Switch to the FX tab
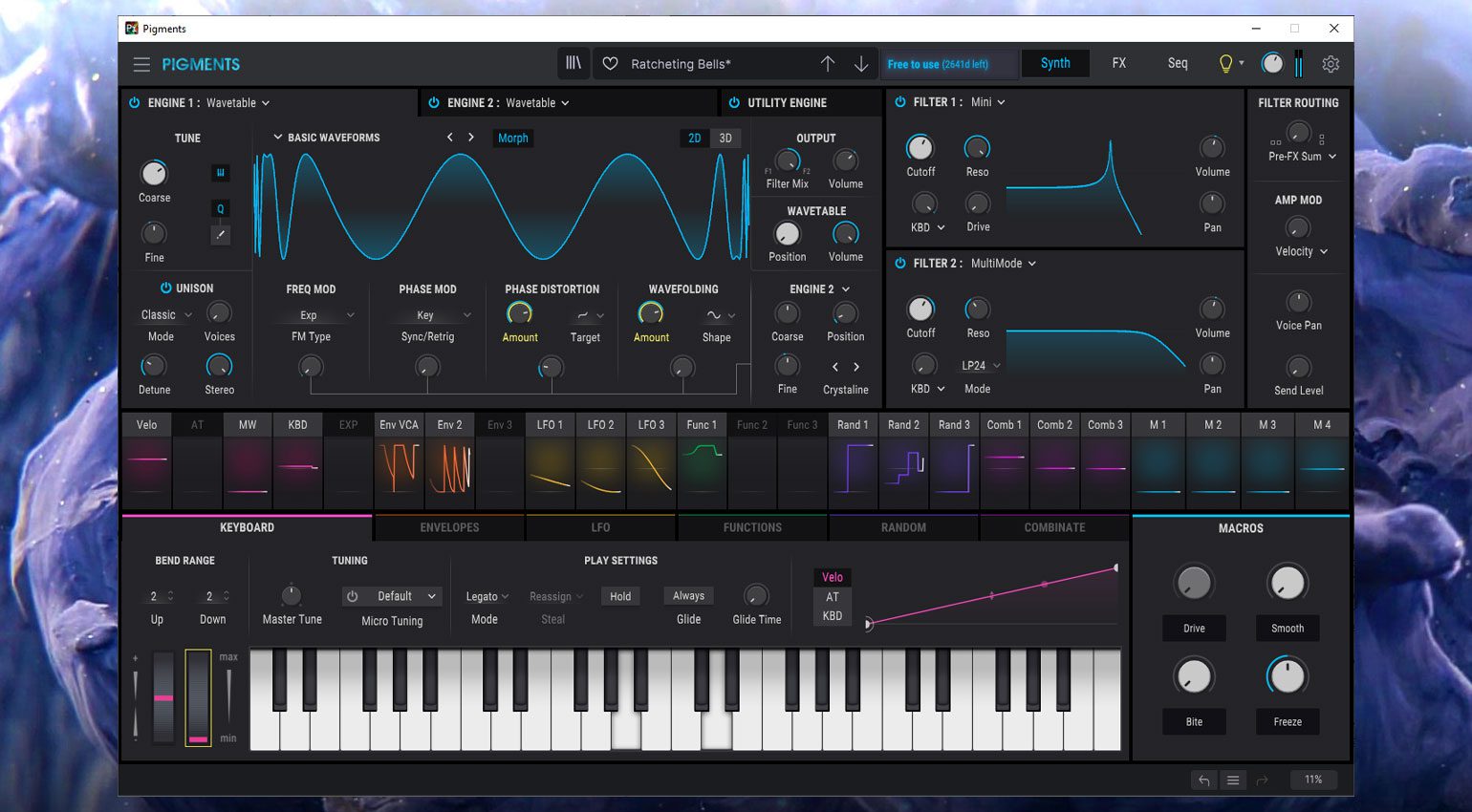The height and width of the screenshot is (812, 1472). [1118, 63]
